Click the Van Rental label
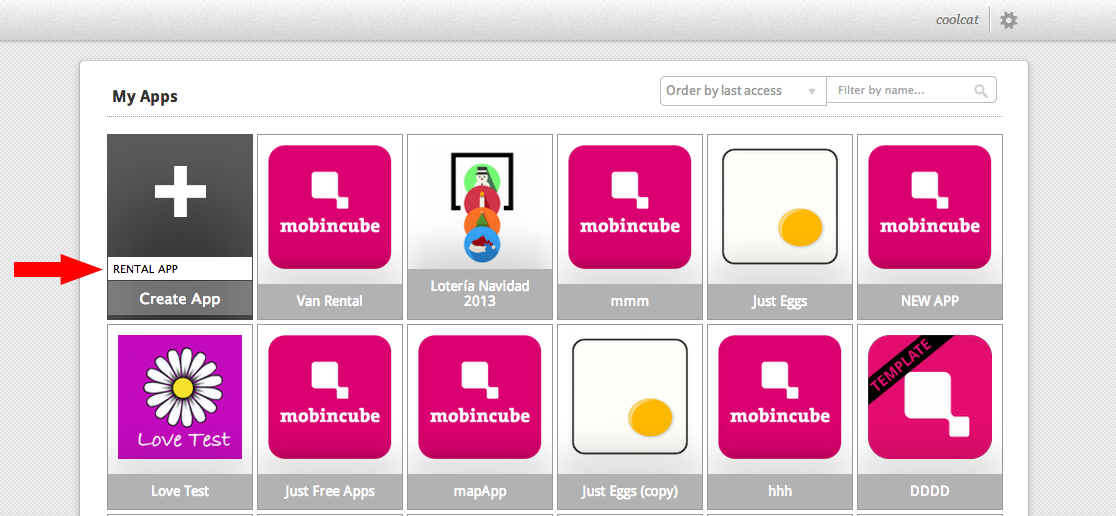The width and height of the screenshot is (1116, 516). click(330, 301)
